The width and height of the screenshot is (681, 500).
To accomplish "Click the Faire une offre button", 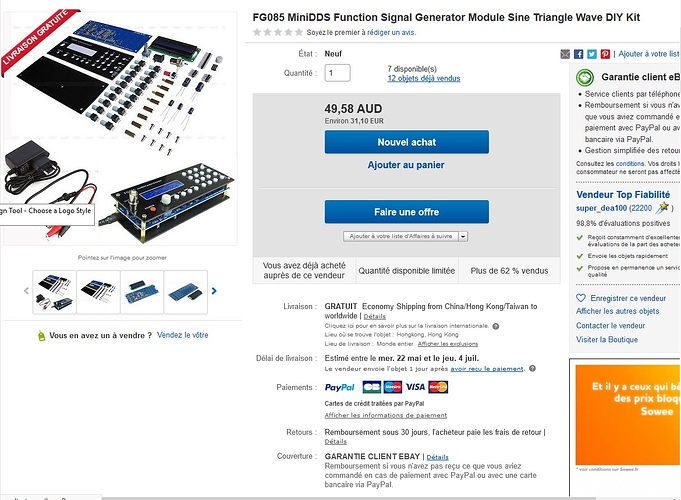I will [x=407, y=212].
